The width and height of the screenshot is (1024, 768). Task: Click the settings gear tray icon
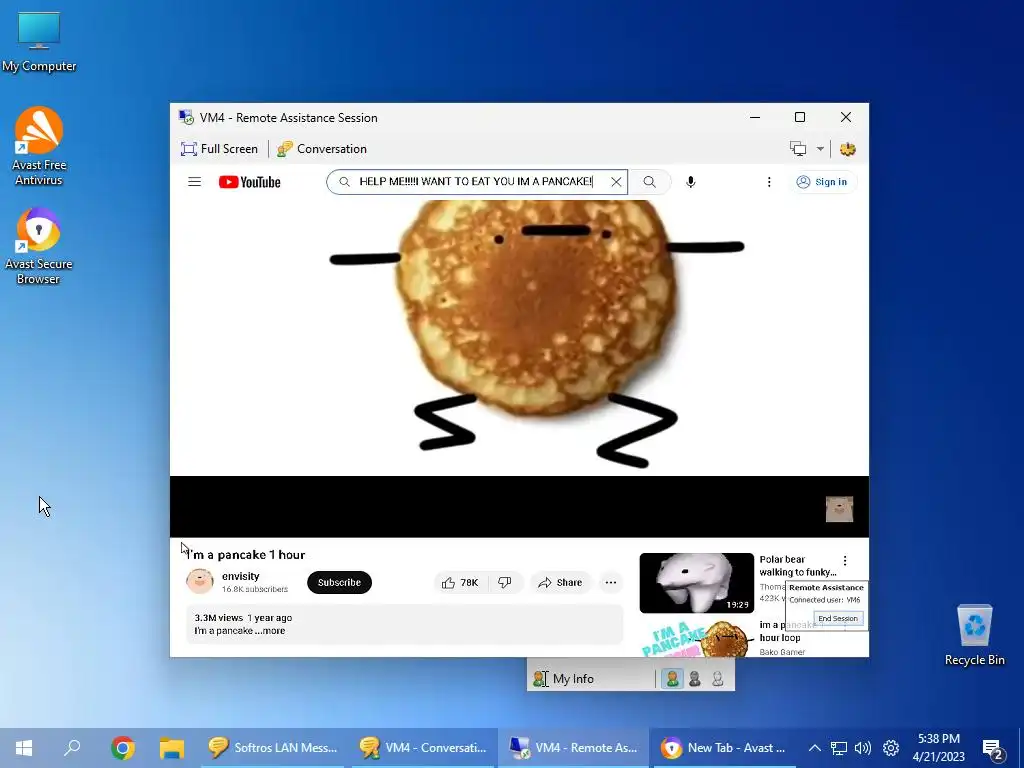coord(891,748)
